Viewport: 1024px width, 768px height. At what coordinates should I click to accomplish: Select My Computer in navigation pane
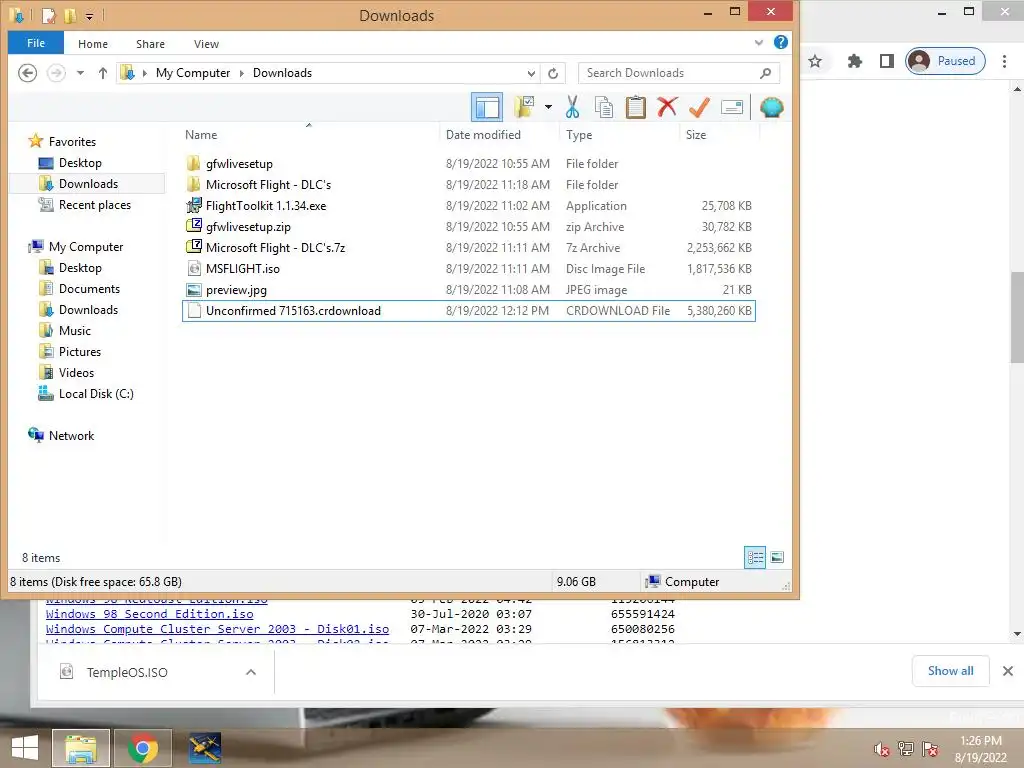[x=86, y=247]
